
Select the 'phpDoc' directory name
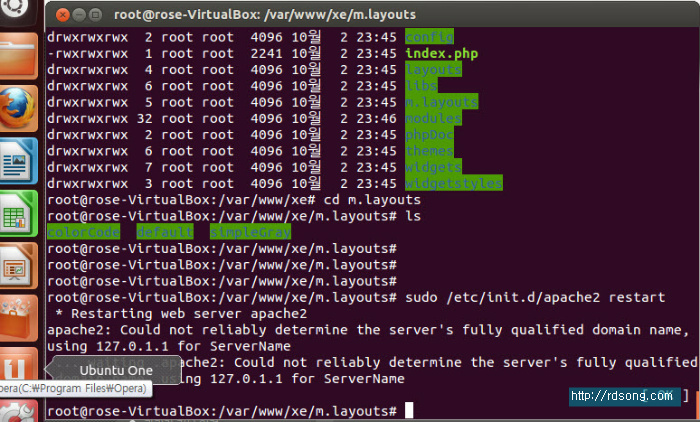point(429,134)
